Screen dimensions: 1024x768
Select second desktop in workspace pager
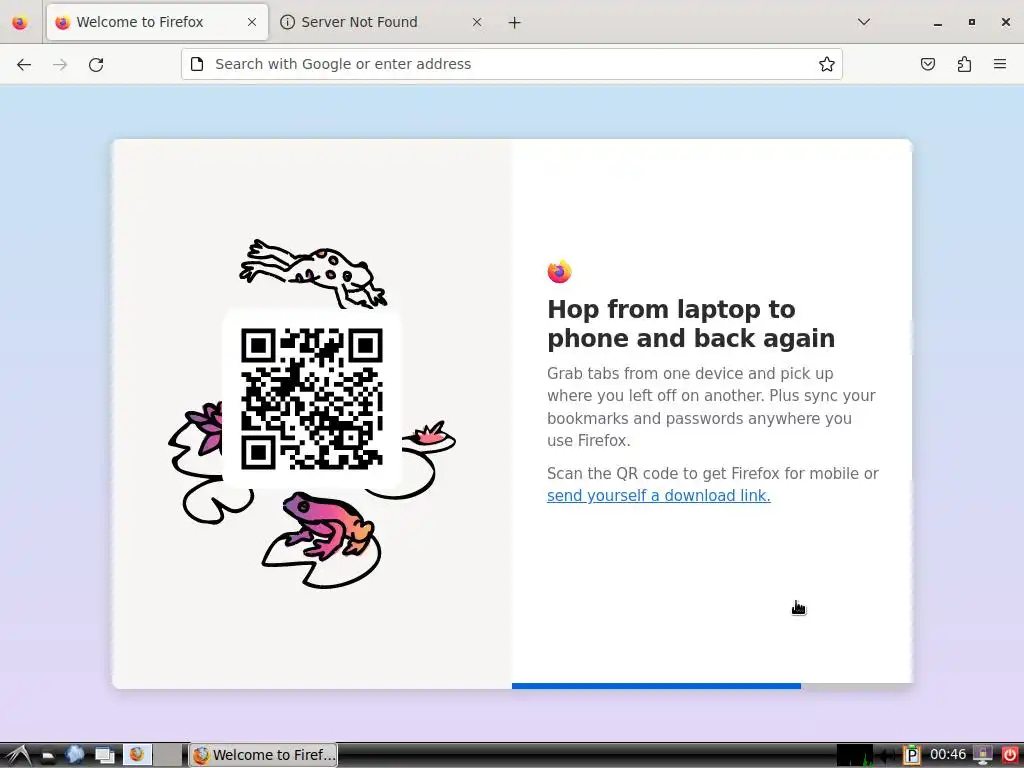[x=168, y=755]
